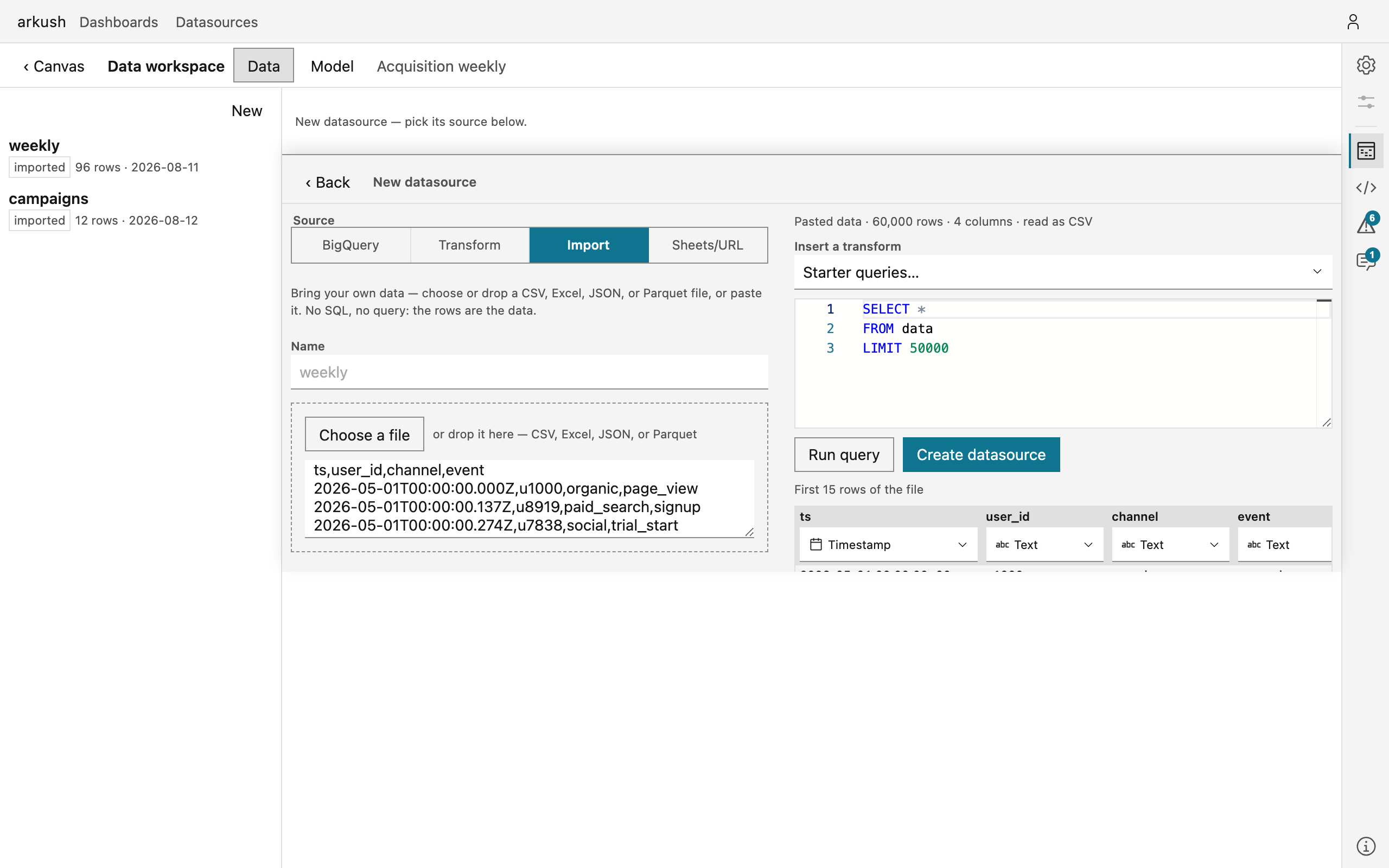Select the BigQuery source option

[351, 245]
